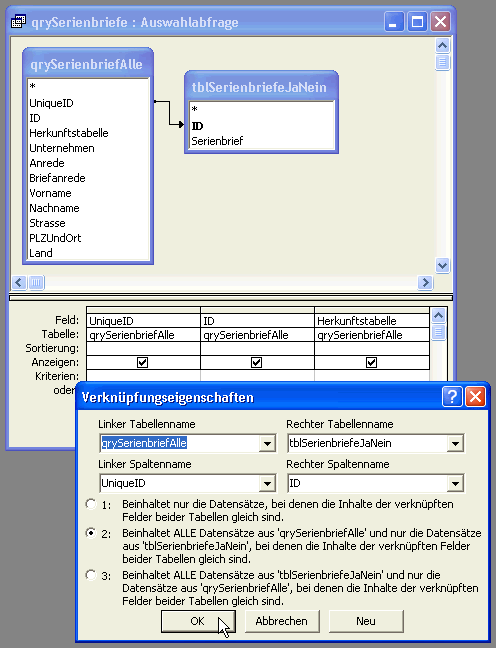Click scroll left arrow in table pane

click(x=19, y=283)
